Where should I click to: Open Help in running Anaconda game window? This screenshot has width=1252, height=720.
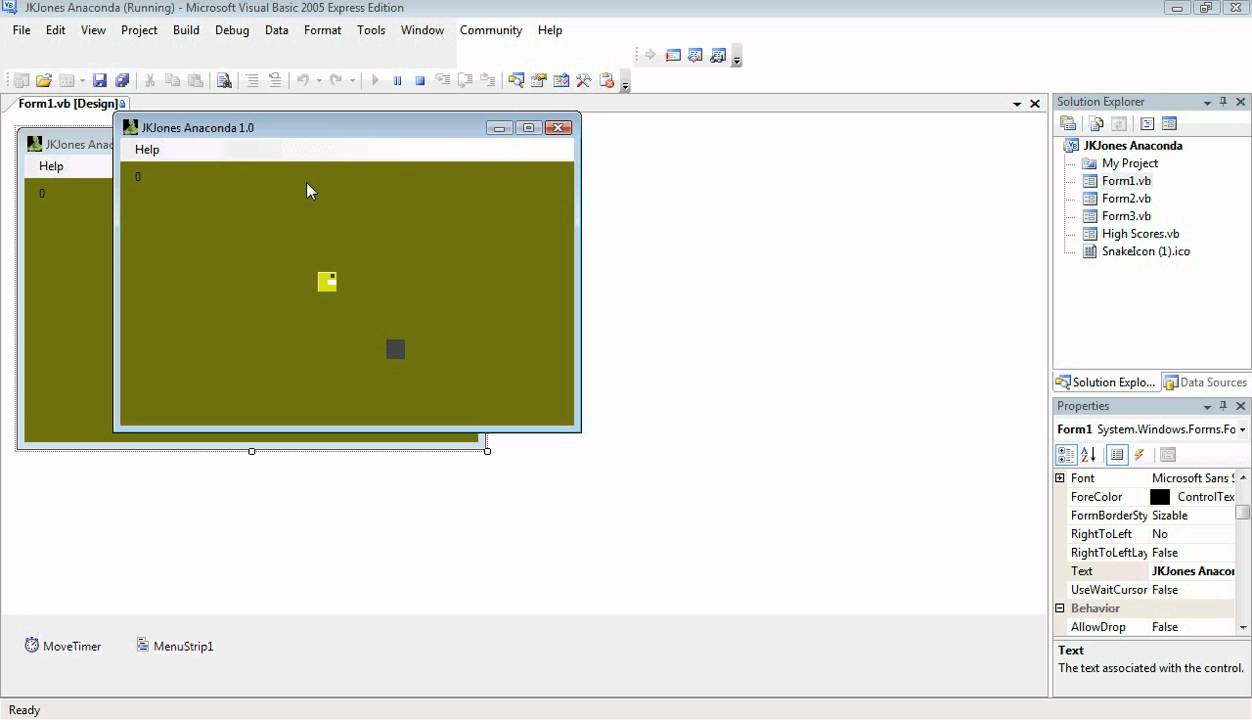pos(147,149)
